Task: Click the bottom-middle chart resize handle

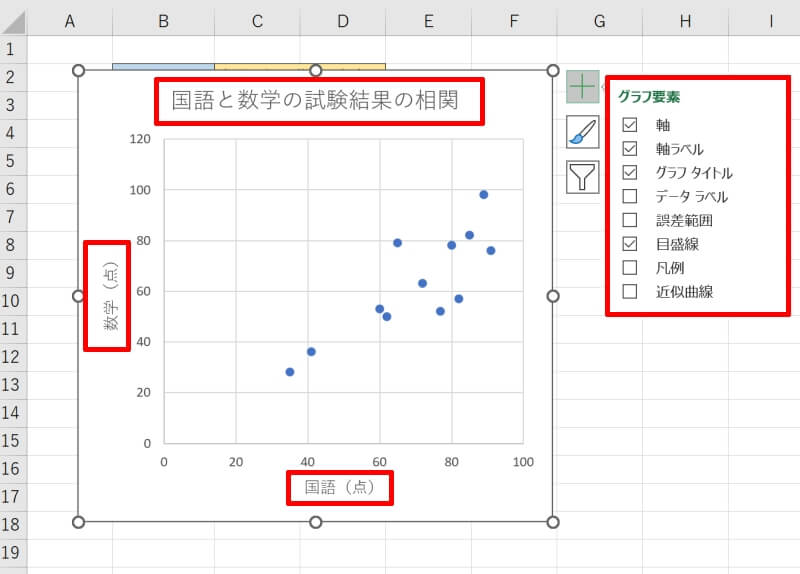Action: click(316, 522)
